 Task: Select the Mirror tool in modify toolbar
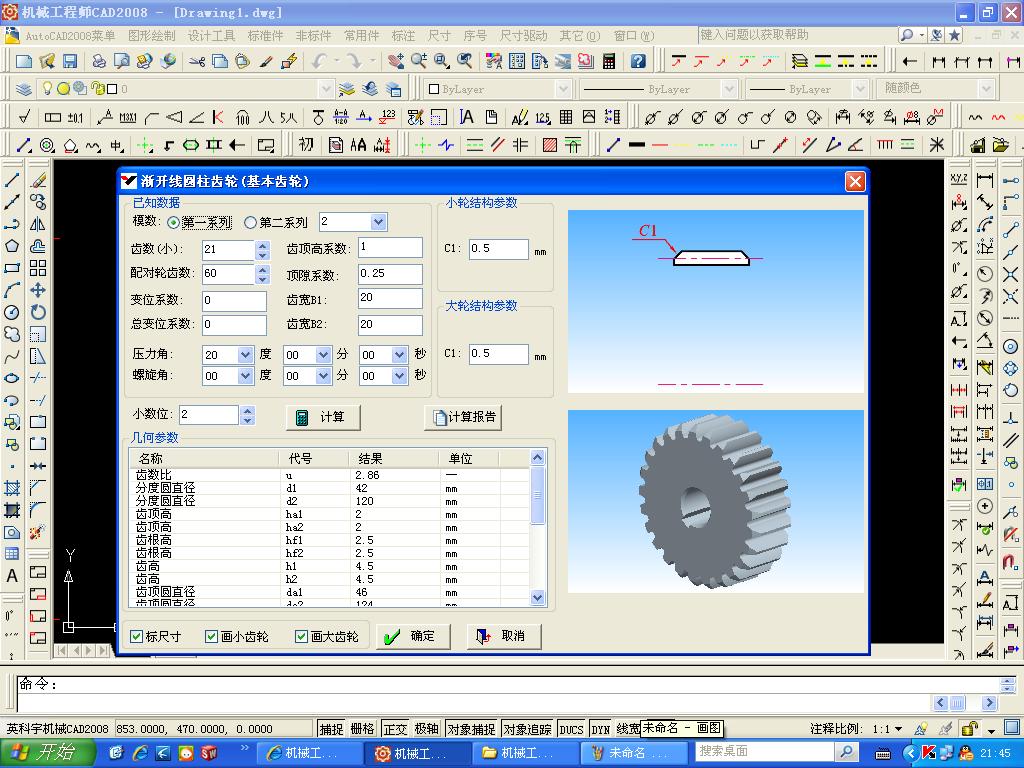pyautogui.click(x=38, y=224)
